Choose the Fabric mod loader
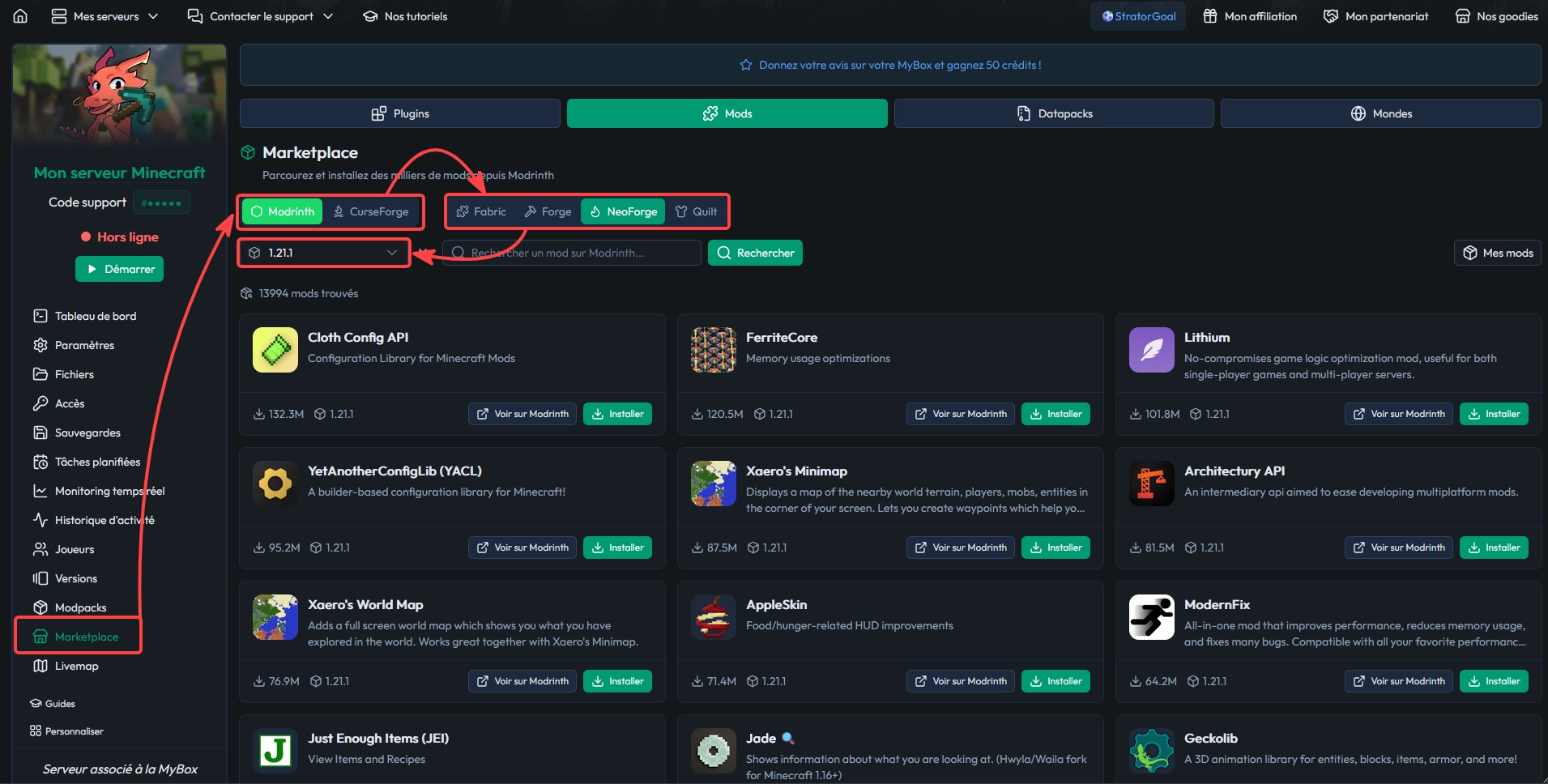Image resolution: width=1548 pixels, height=784 pixels. [x=481, y=211]
